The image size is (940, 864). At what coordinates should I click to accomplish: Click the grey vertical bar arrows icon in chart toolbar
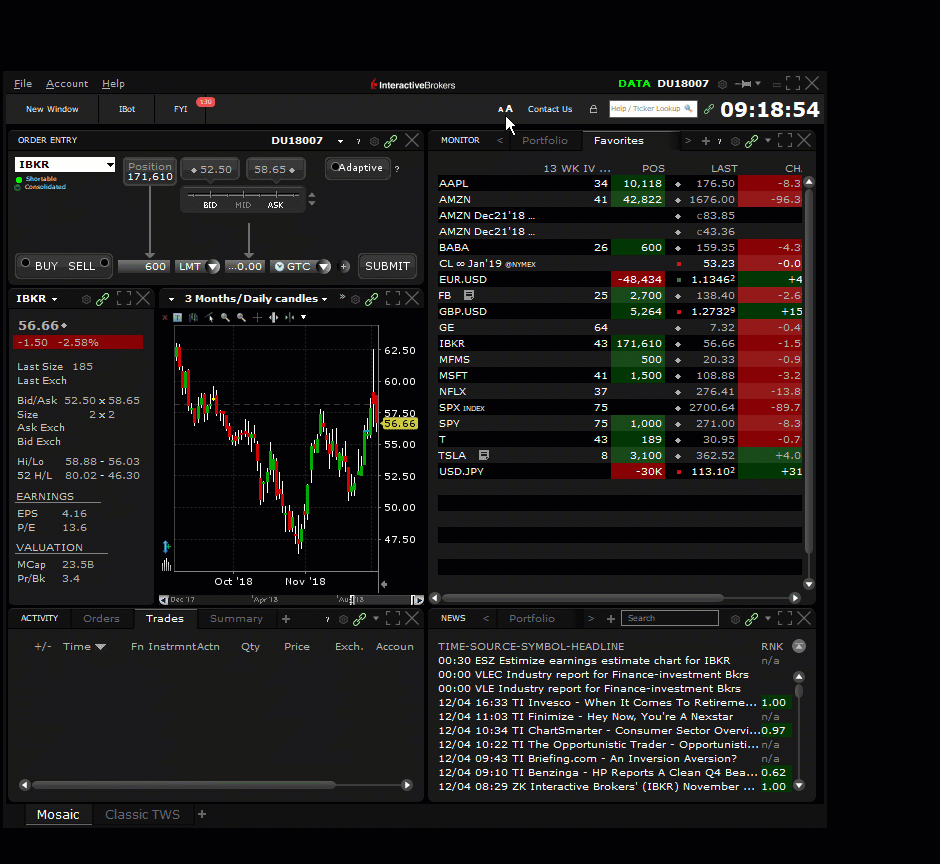pos(273,317)
